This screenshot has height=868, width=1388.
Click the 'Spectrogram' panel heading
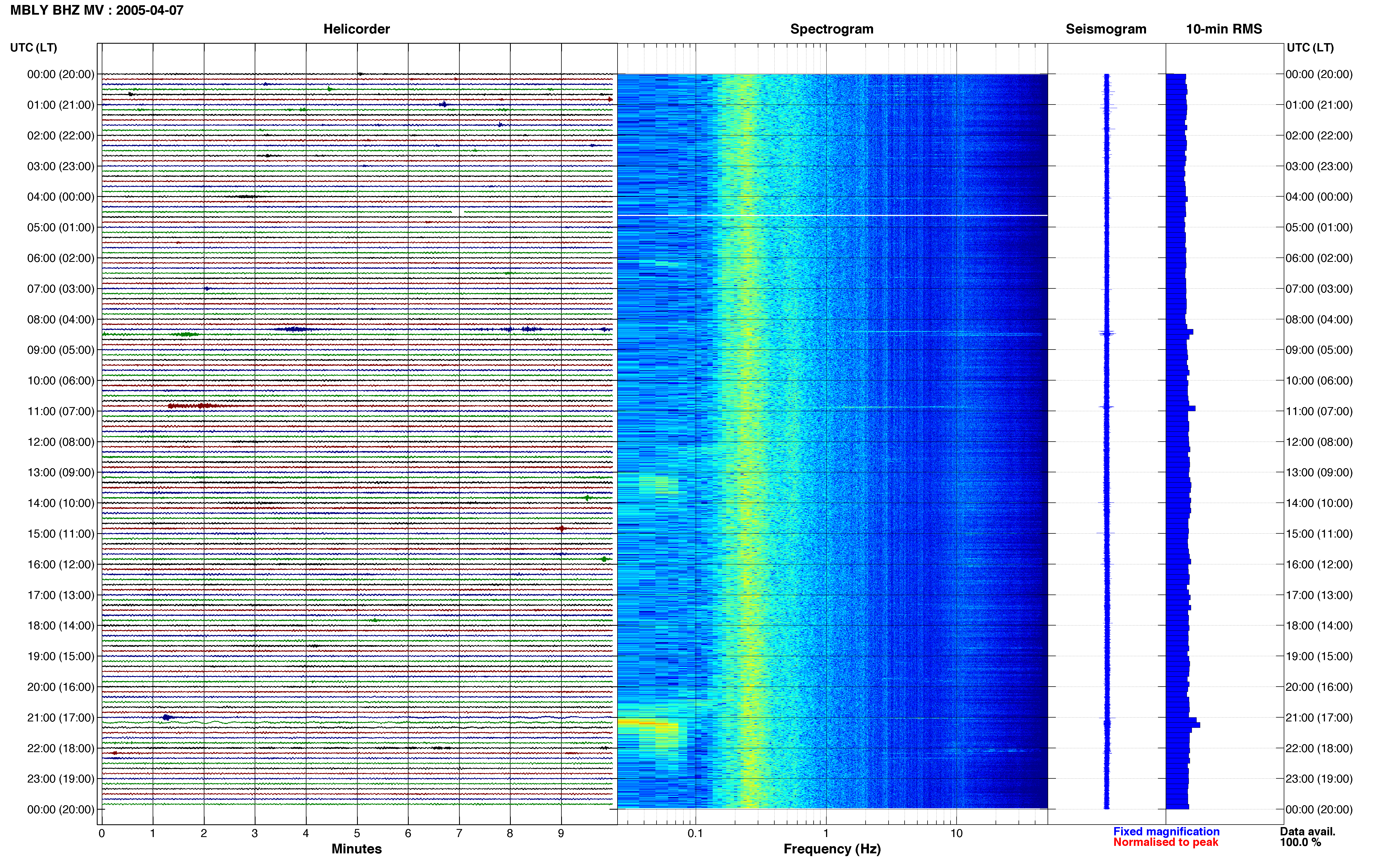tap(832, 29)
